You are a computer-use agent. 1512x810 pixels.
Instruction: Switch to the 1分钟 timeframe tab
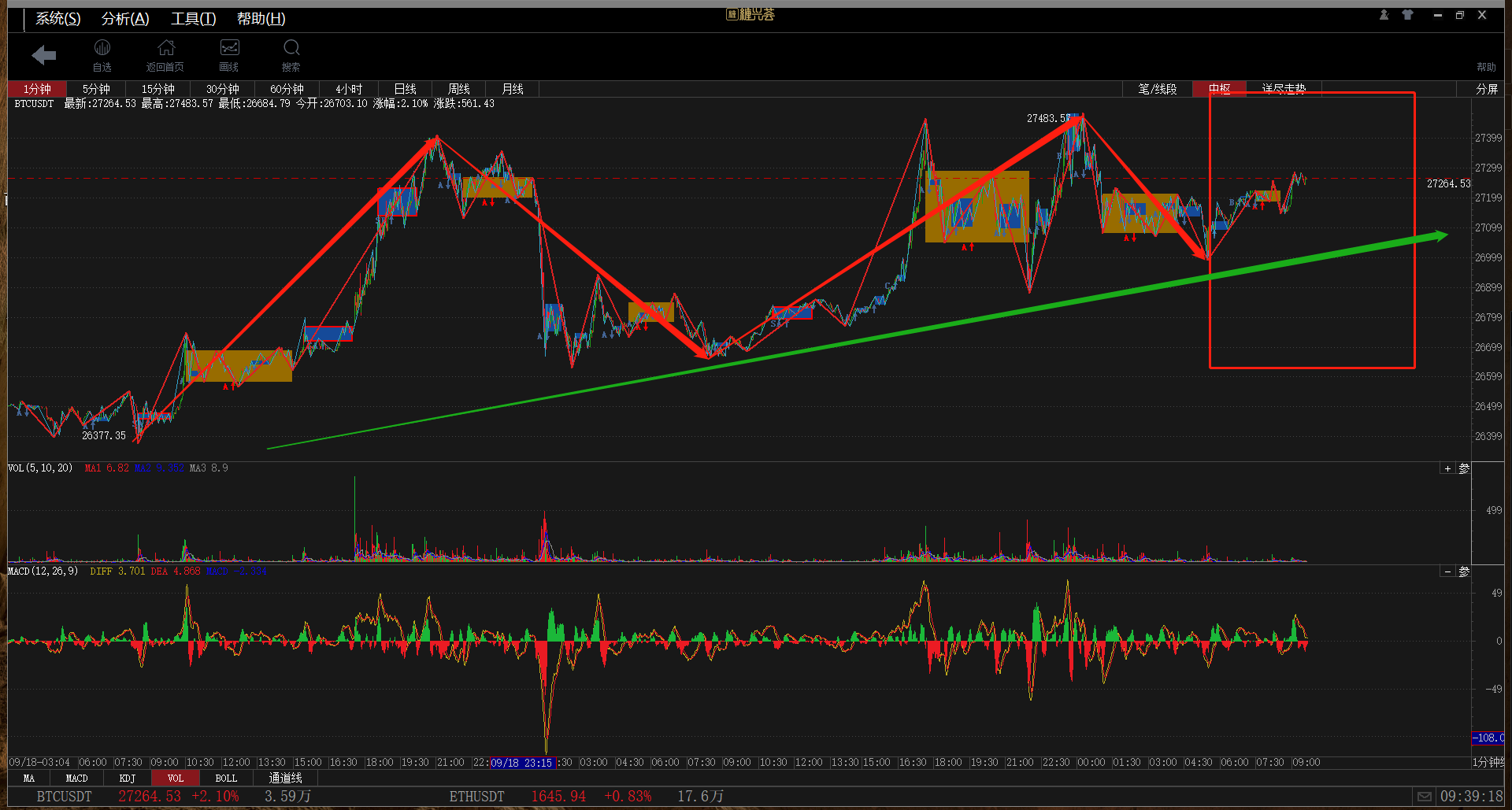click(37, 89)
